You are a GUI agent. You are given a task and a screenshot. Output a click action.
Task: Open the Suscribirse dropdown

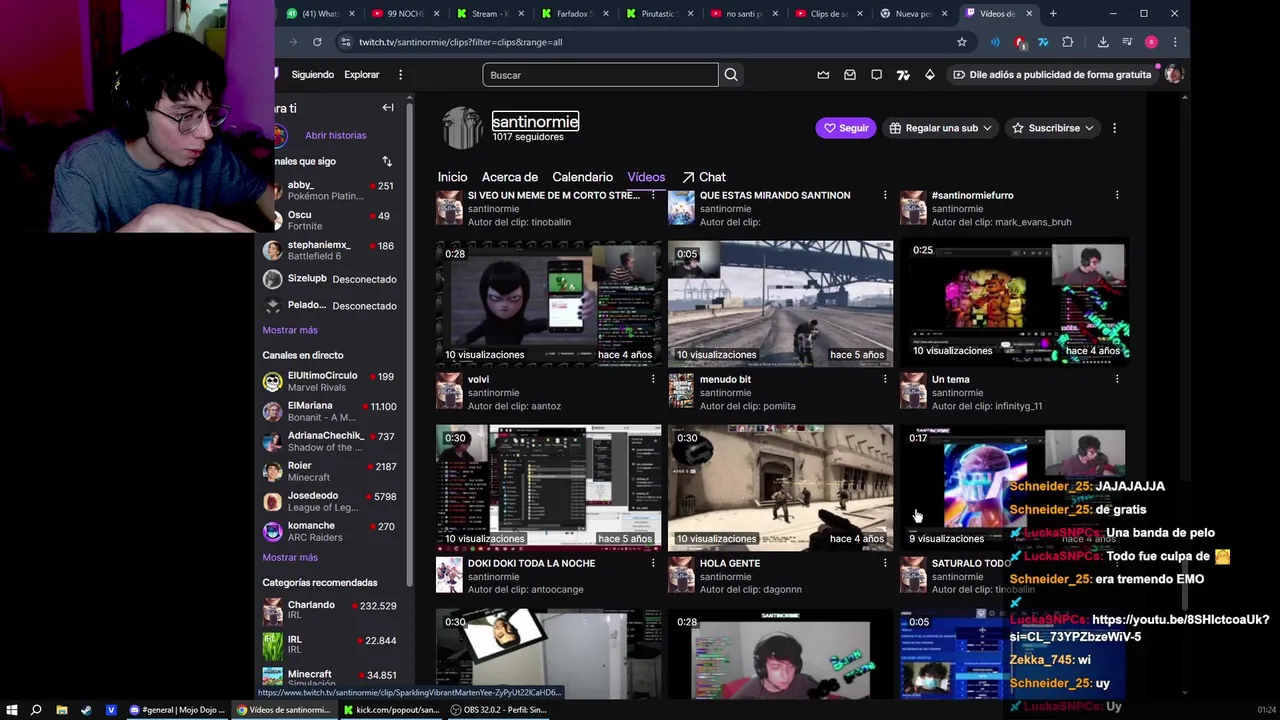[1053, 128]
